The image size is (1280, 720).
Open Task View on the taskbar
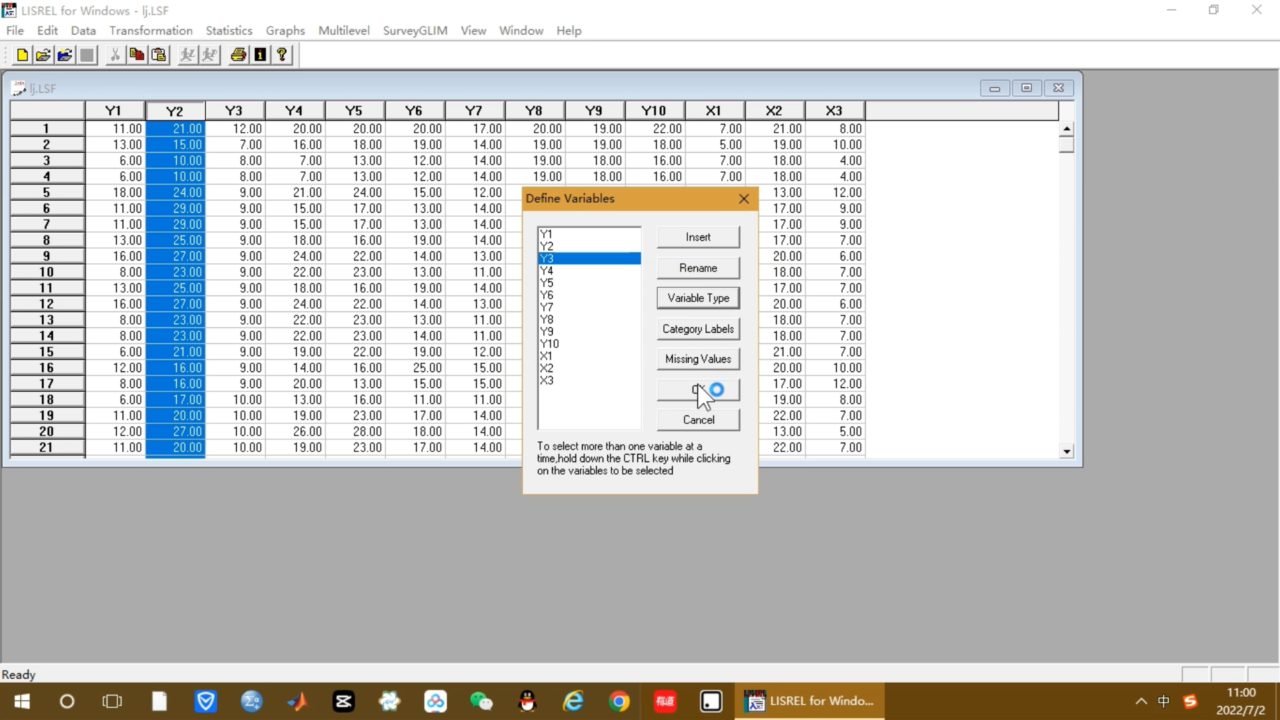point(113,701)
